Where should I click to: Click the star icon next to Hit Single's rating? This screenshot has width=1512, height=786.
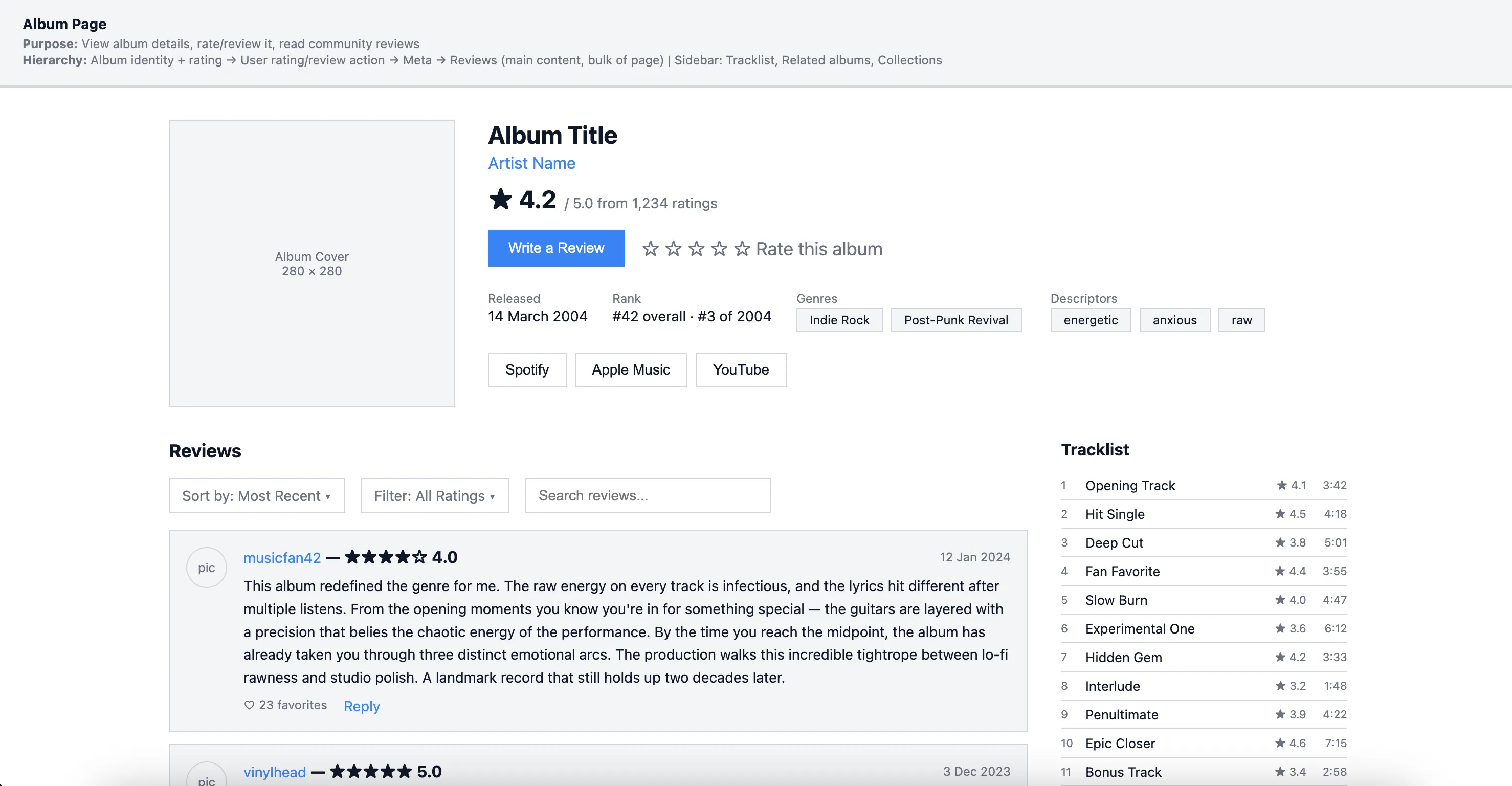point(1280,514)
